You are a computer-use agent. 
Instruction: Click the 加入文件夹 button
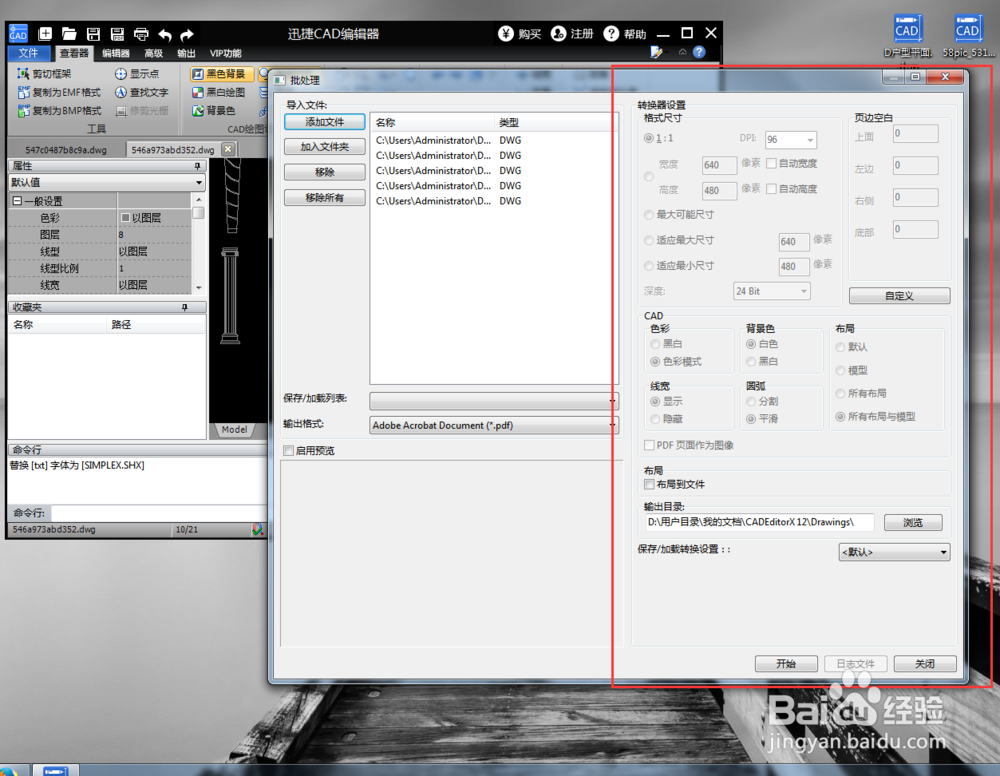tap(325, 147)
